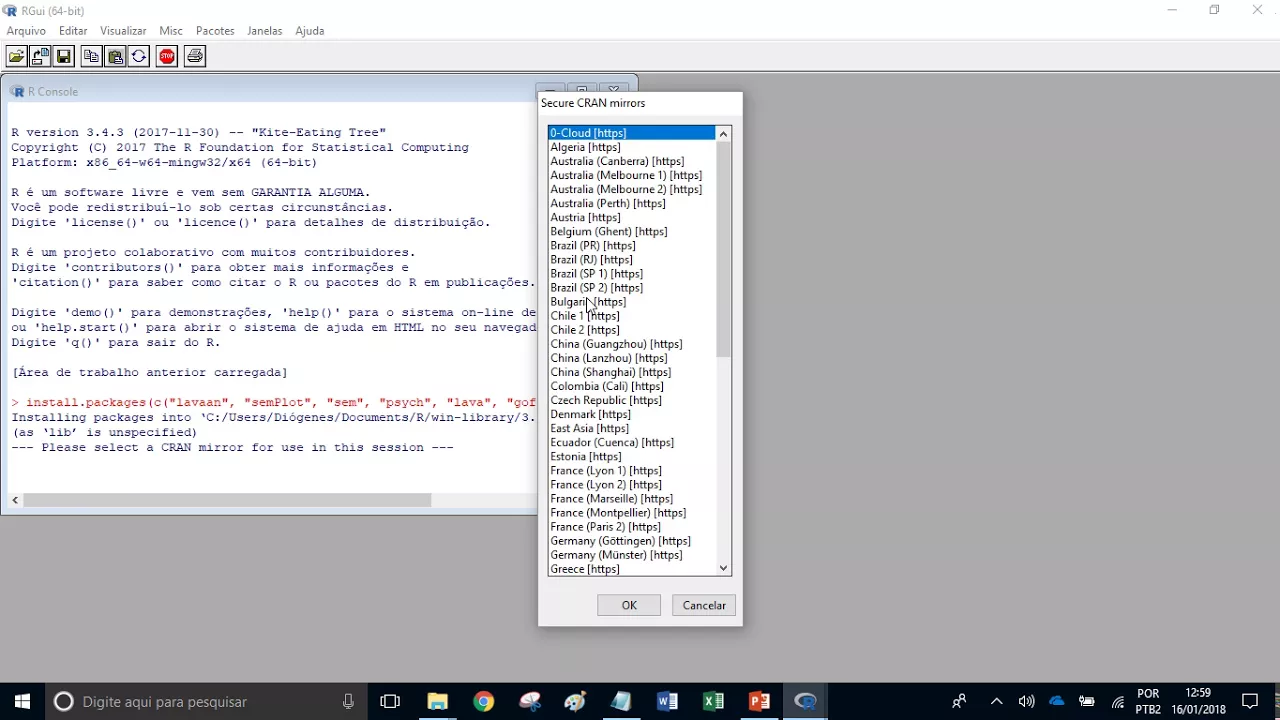1280x720 pixels.
Task: Select Brazil (SP 2) [https] mirror
Action: pyautogui.click(x=631, y=287)
